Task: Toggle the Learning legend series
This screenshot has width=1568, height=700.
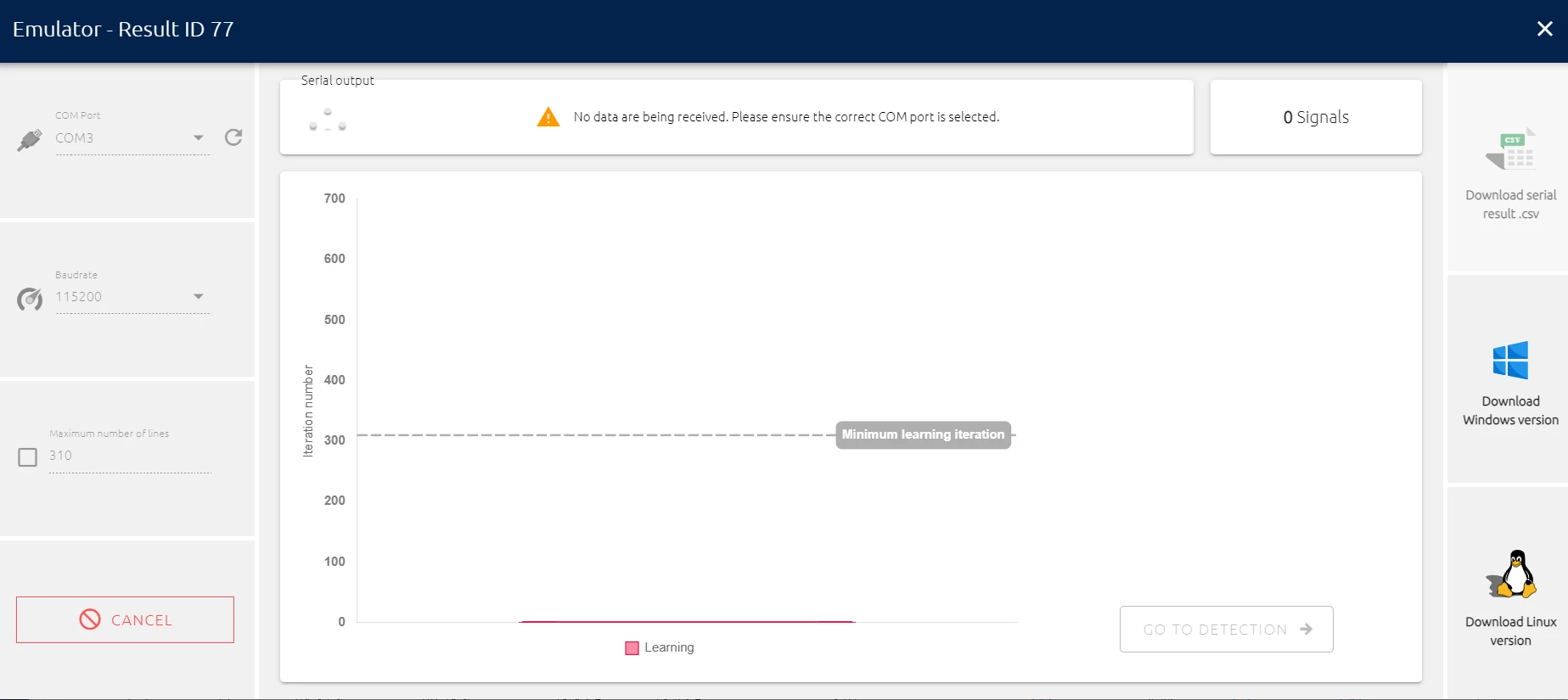Action: click(x=660, y=647)
